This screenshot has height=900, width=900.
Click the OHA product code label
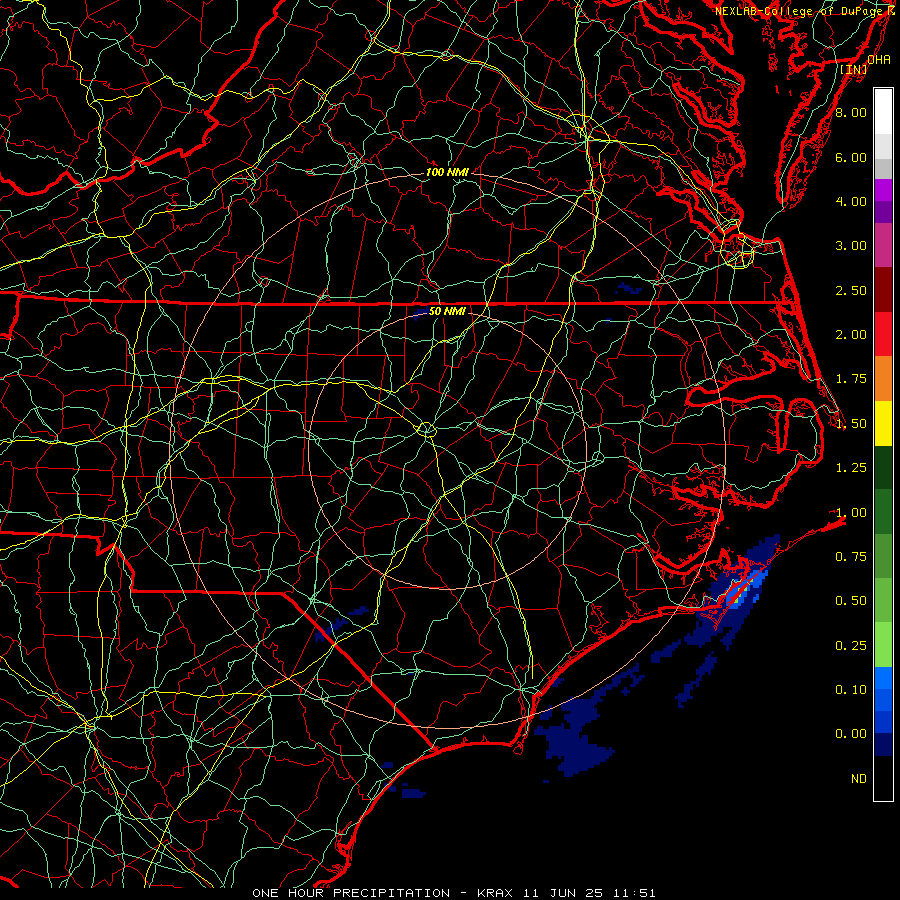pos(879,60)
